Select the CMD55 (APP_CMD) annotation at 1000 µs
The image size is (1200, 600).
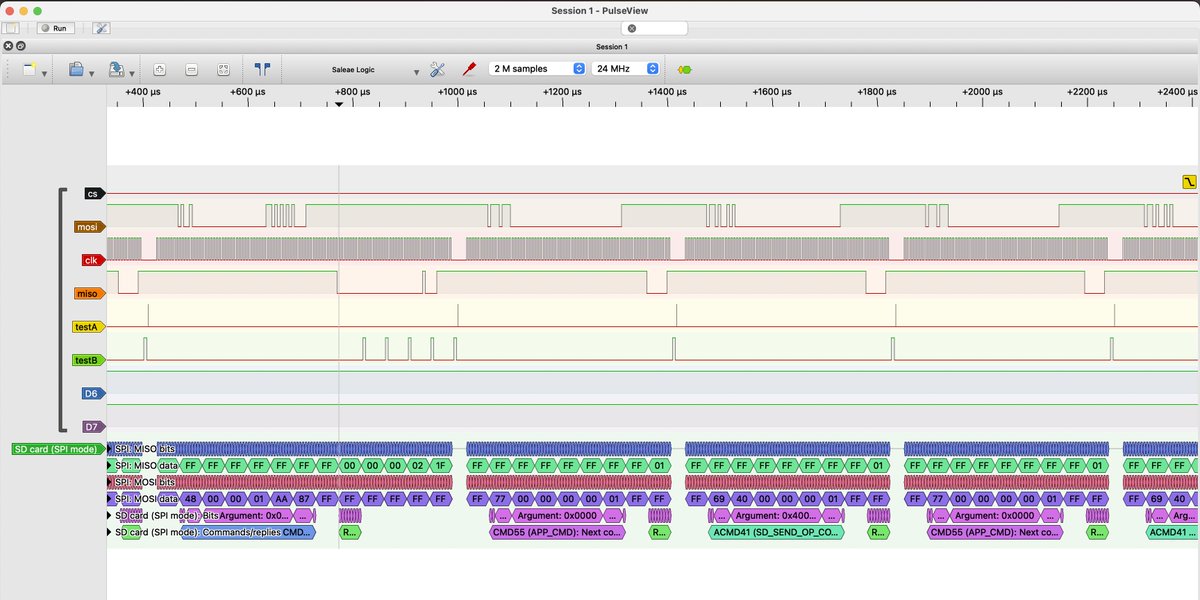pos(558,533)
